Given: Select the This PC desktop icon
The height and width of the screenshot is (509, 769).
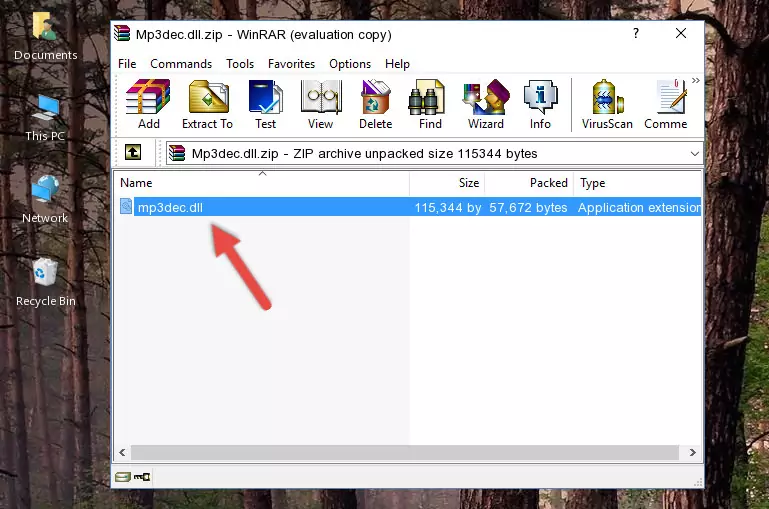Looking at the screenshot, I should pos(45,118).
